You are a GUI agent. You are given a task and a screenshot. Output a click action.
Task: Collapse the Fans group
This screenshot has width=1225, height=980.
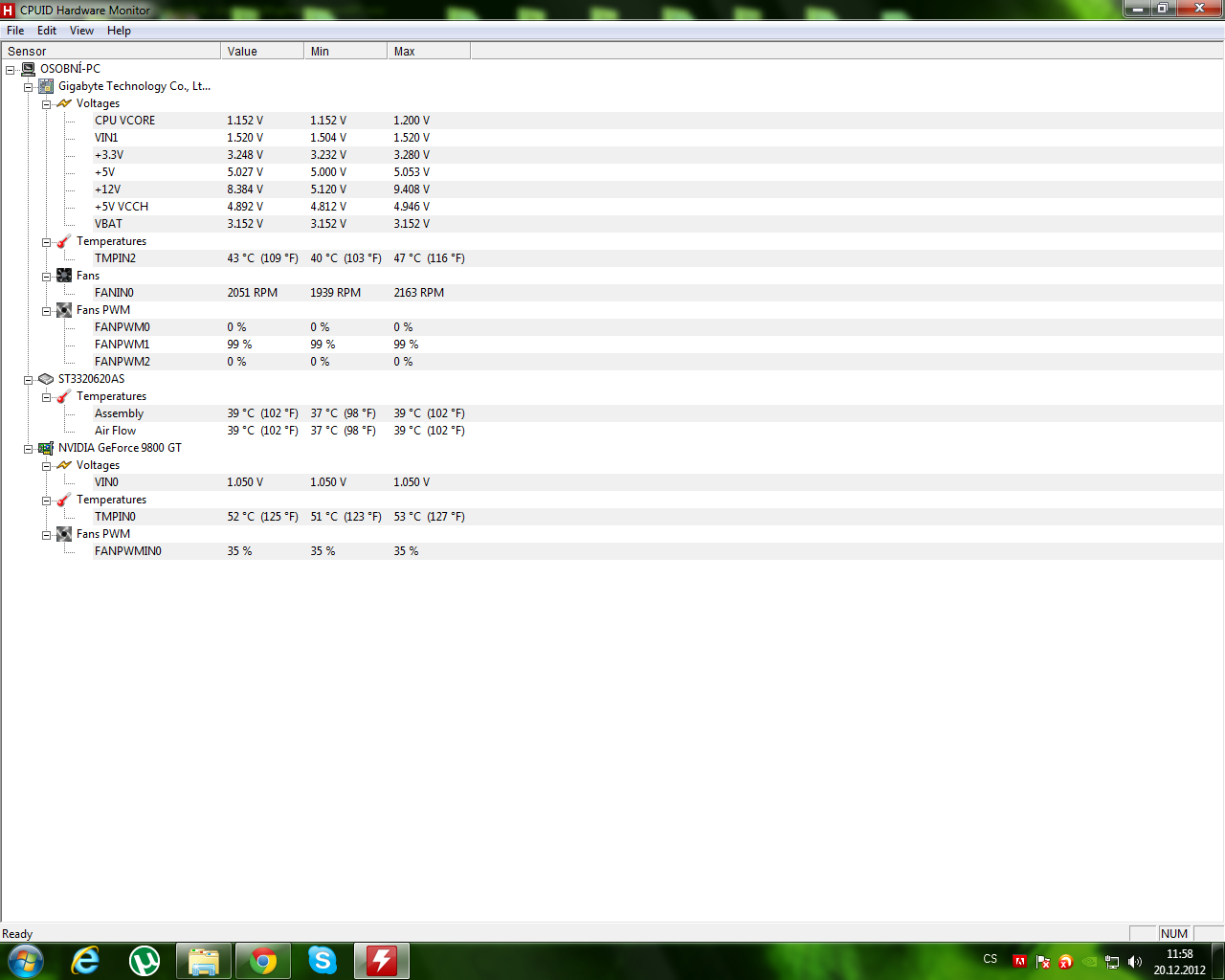click(x=47, y=277)
